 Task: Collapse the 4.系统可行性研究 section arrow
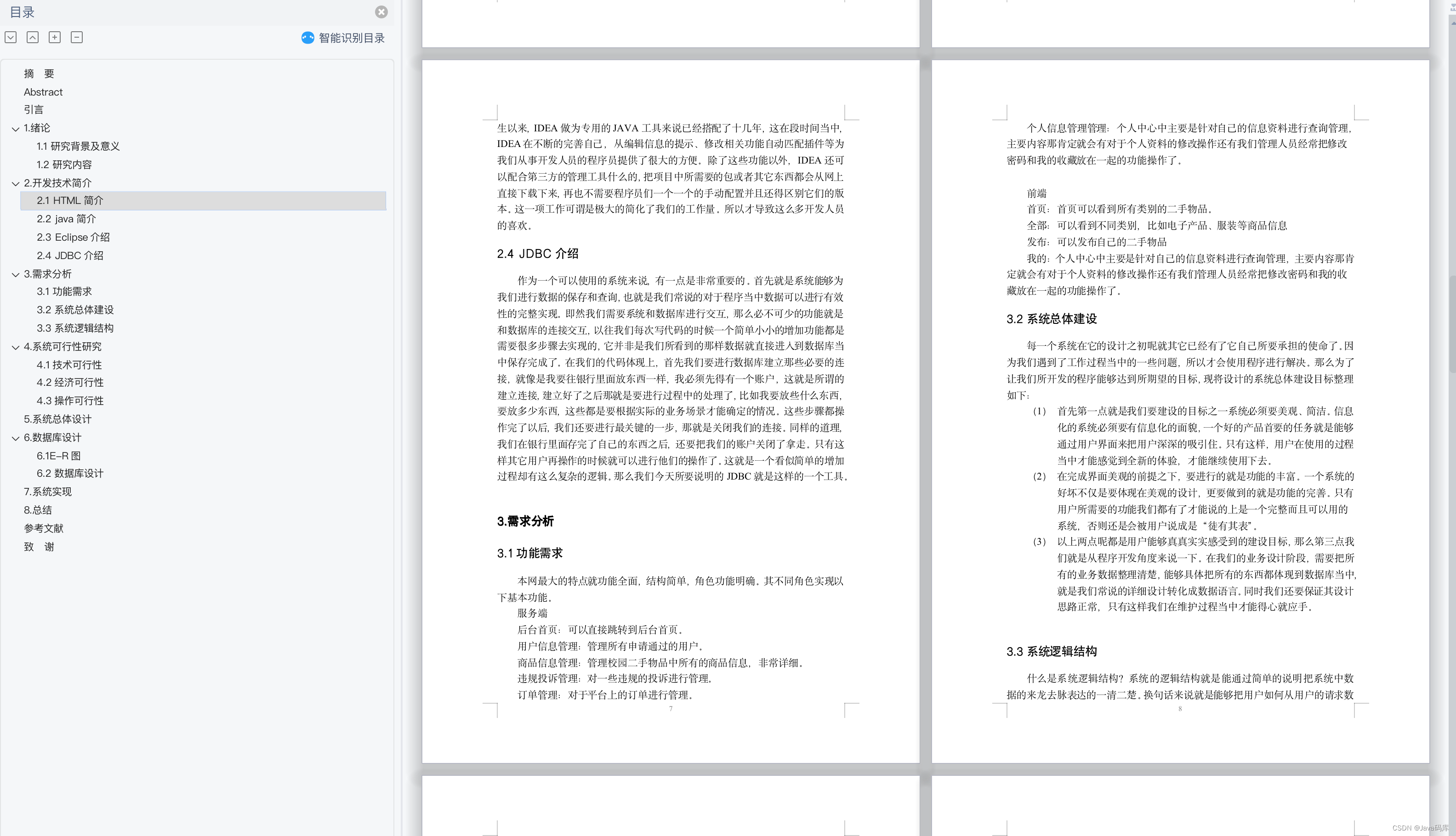(16, 347)
